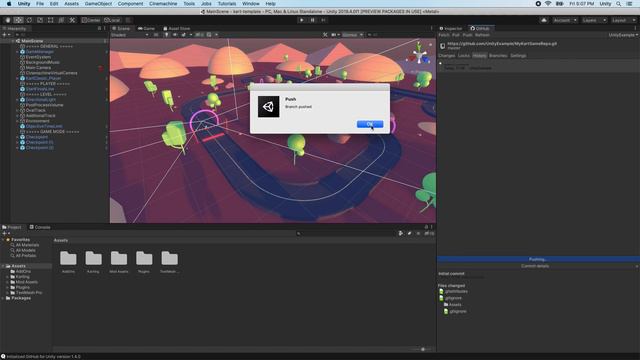Open the macOS Spotlight search icon
640x360 pixels.
(x=618, y=4)
